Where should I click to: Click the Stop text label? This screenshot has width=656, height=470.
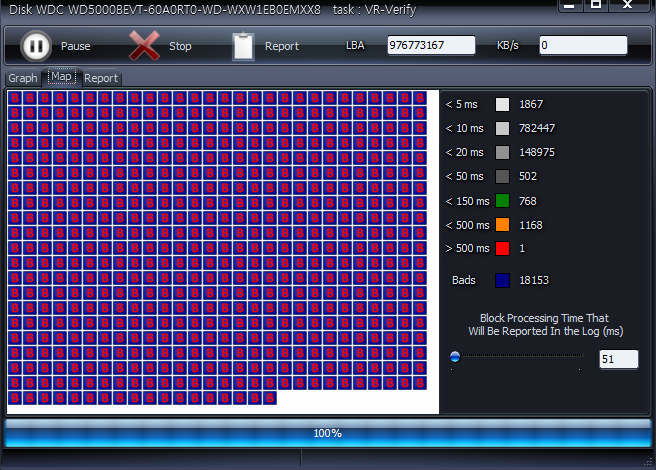[180, 46]
